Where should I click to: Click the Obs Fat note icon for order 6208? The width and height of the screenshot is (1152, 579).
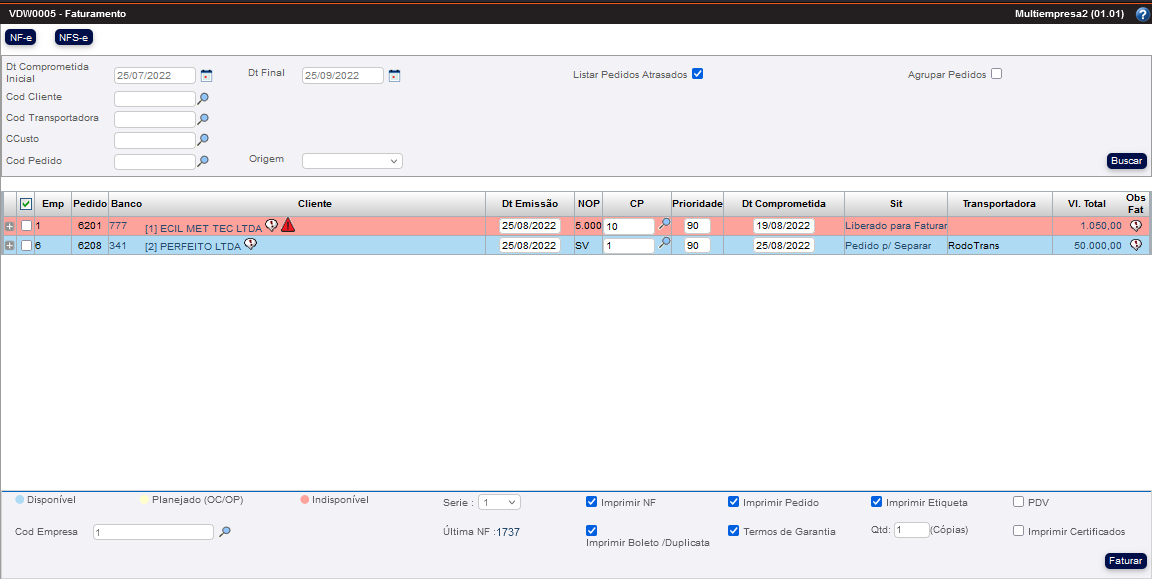click(1135, 245)
